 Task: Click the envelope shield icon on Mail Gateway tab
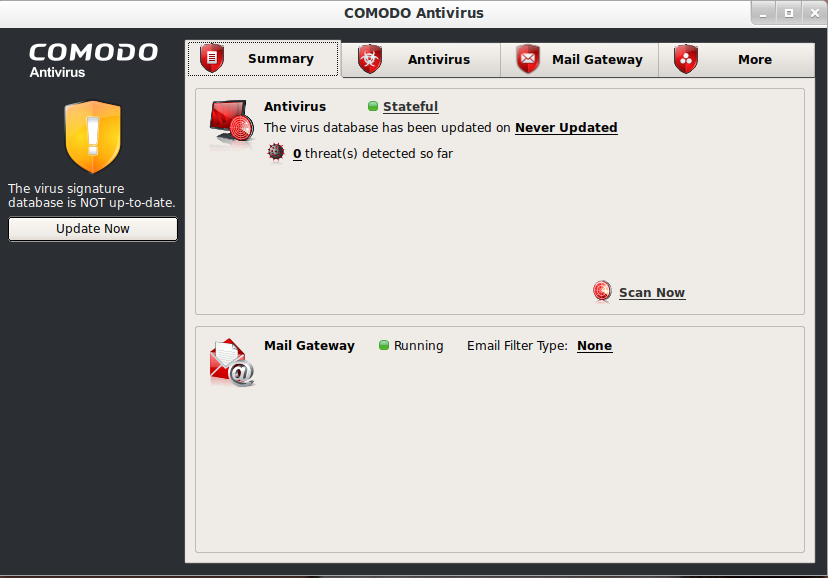(528, 59)
